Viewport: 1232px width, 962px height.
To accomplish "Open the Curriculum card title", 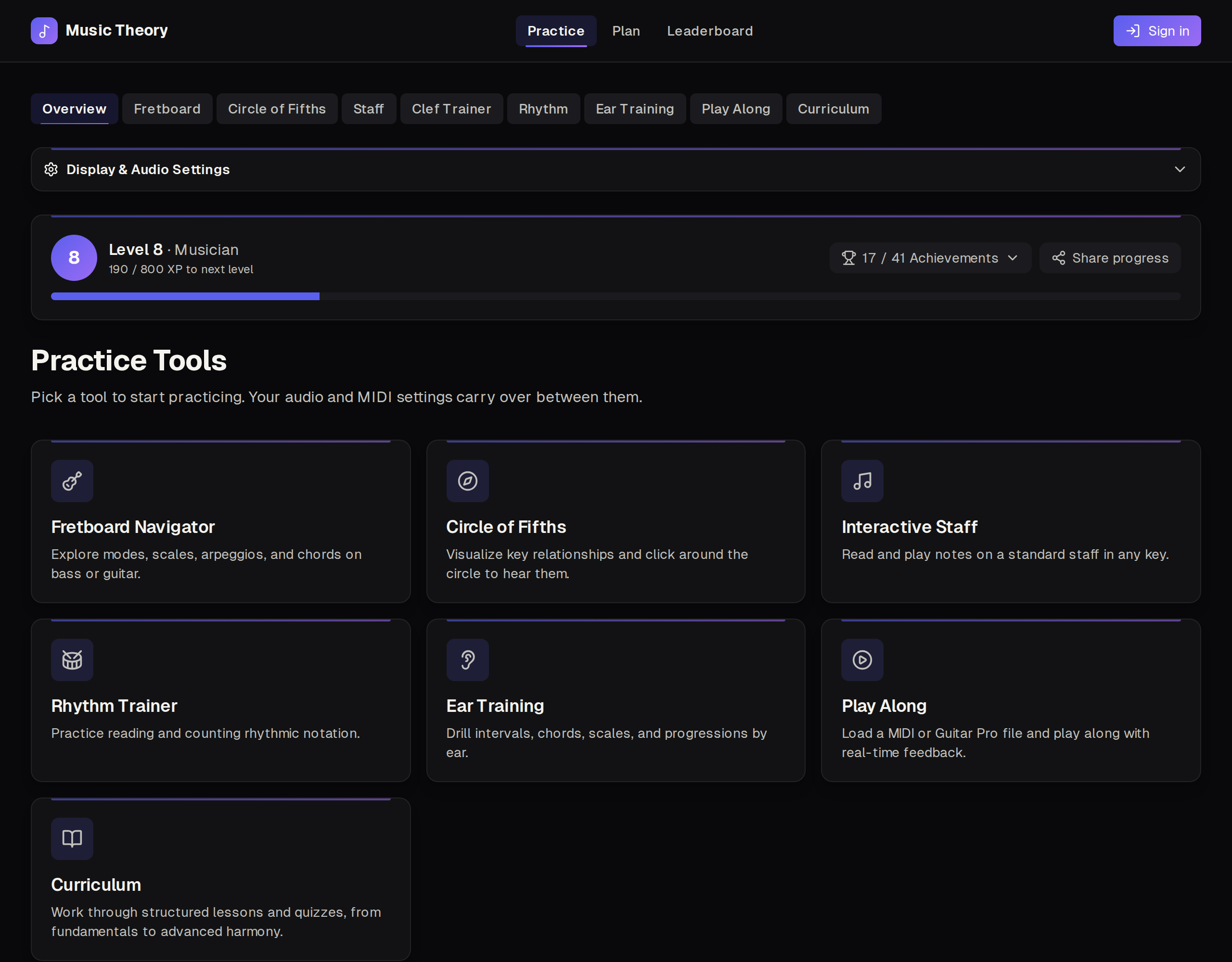I will pos(96,884).
